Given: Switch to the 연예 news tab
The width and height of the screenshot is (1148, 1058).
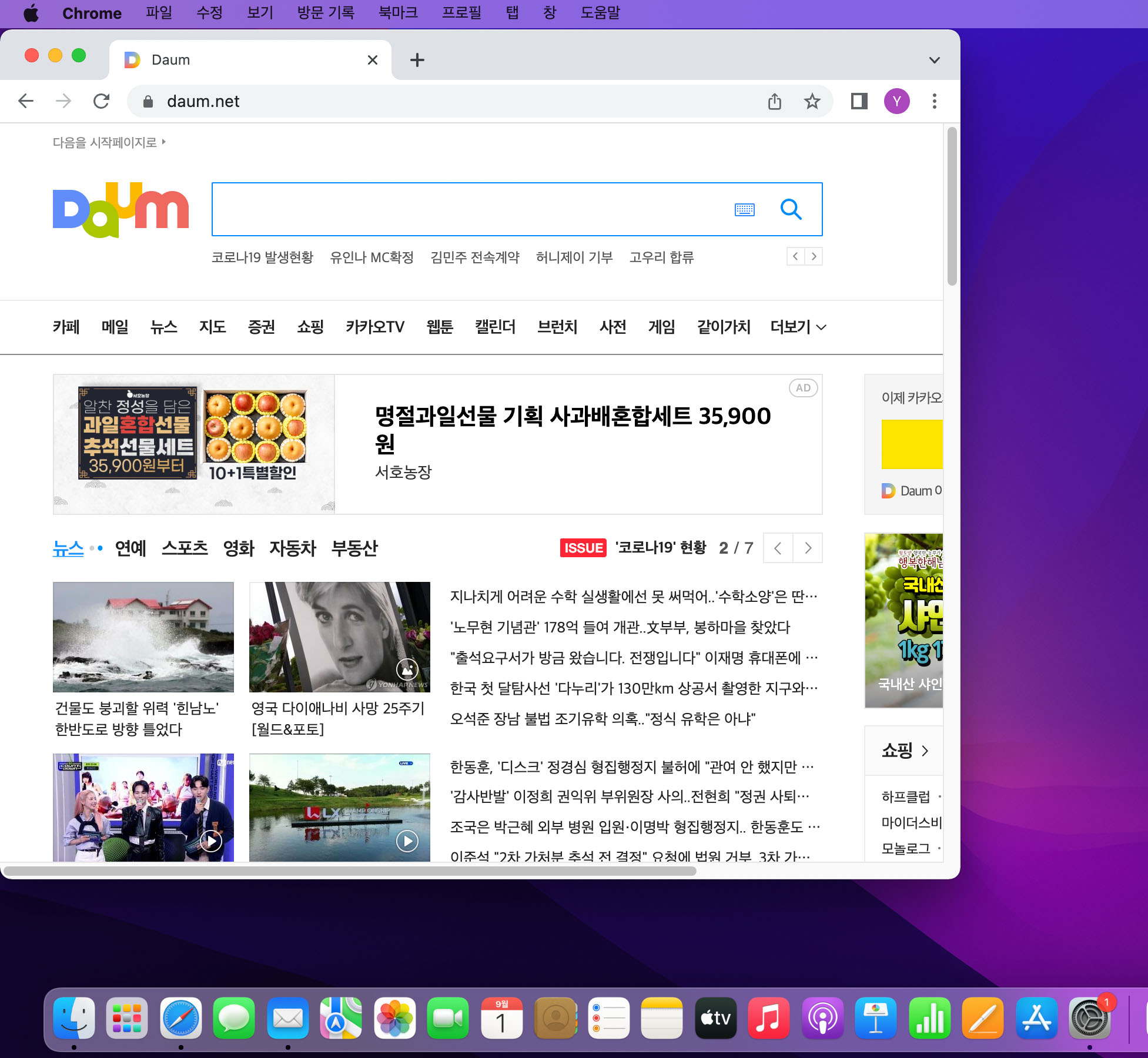Looking at the screenshot, I should (130, 548).
